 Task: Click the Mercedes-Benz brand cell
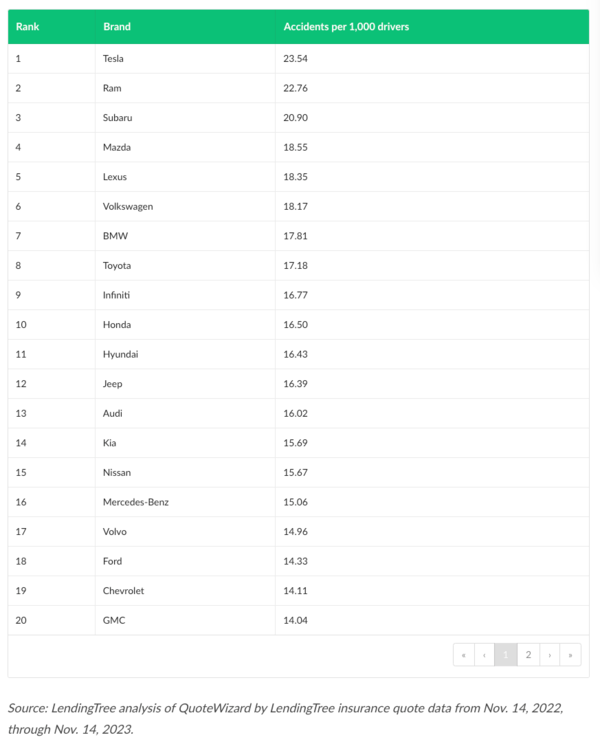(x=135, y=502)
